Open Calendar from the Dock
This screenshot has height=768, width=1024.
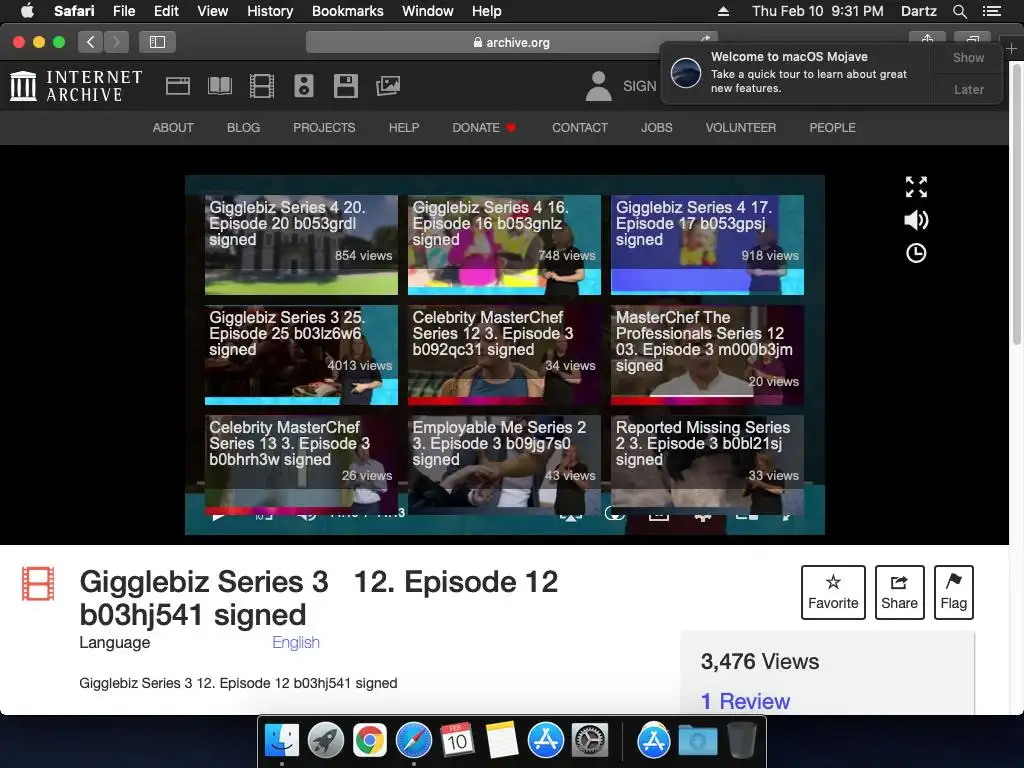coord(457,741)
